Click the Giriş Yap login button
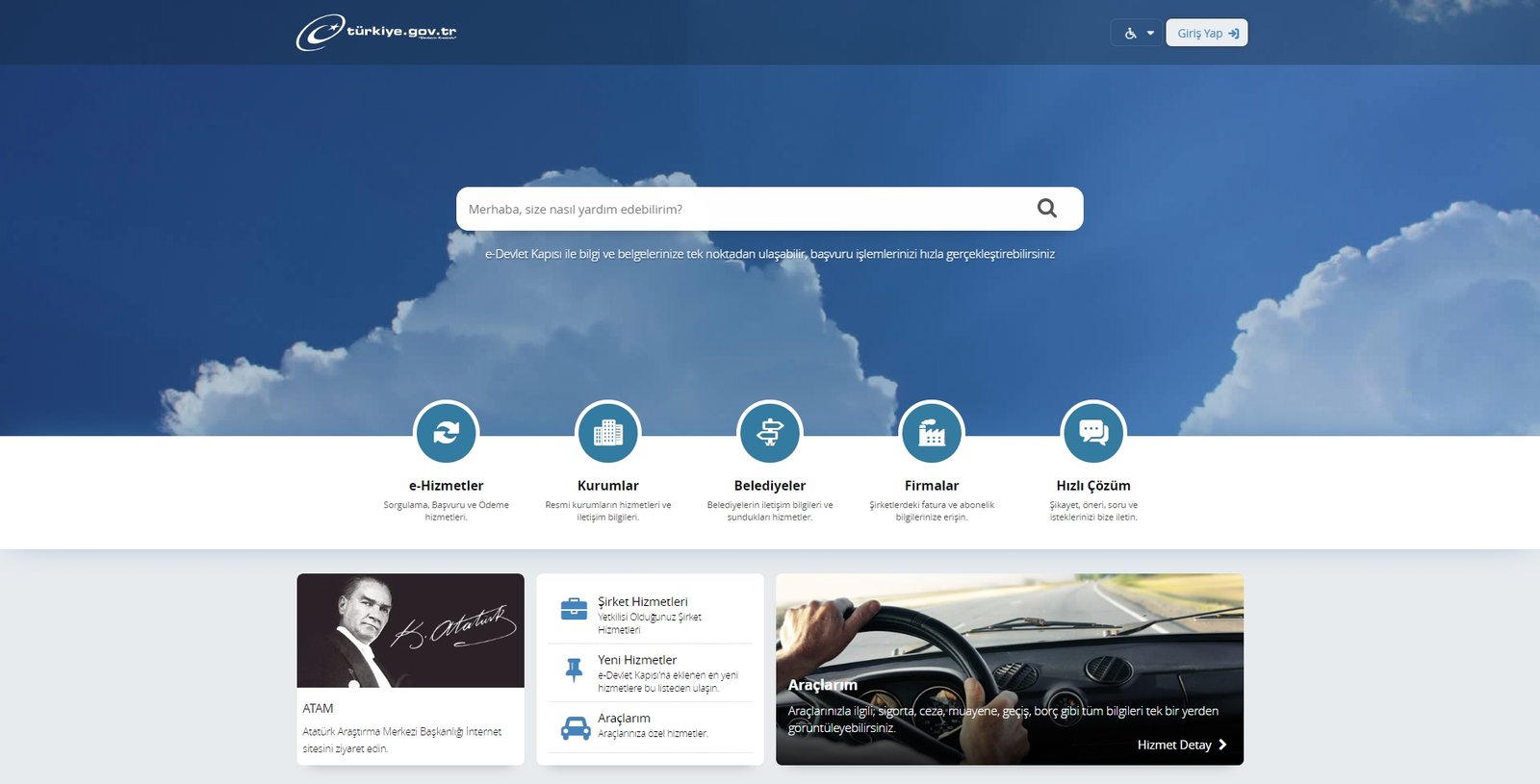The height and width of the screenshot is (784, 1540). coord(1206,34)
